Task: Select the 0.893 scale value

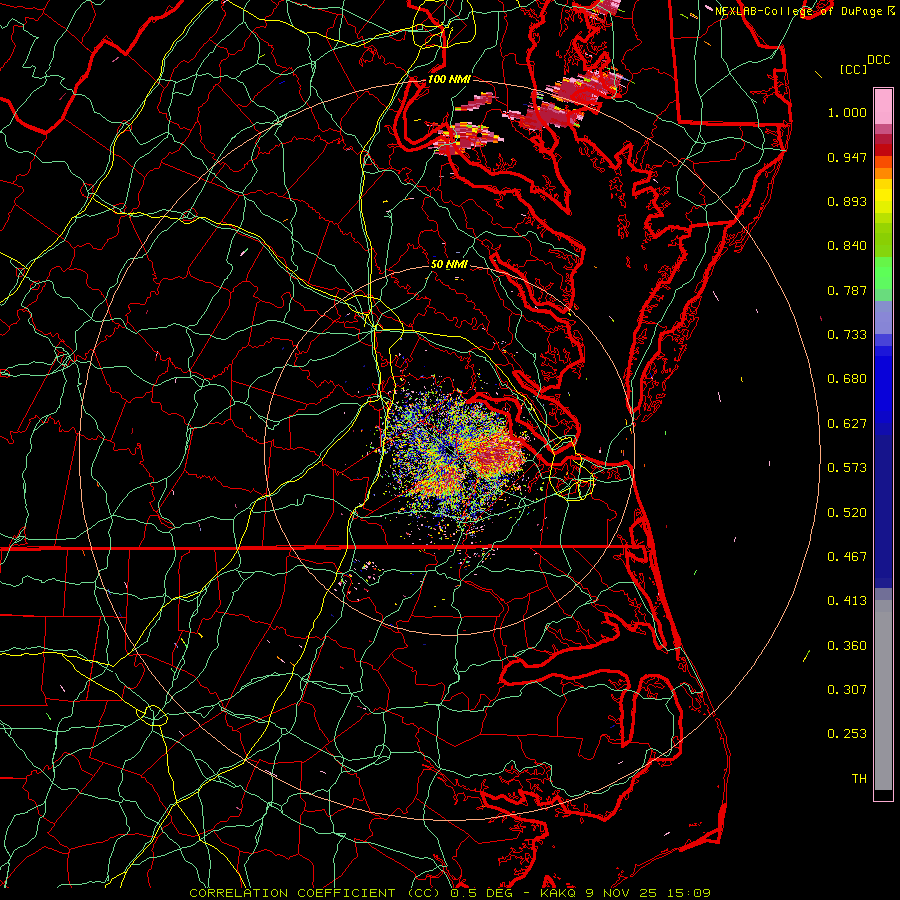Action: coord(847,201)
